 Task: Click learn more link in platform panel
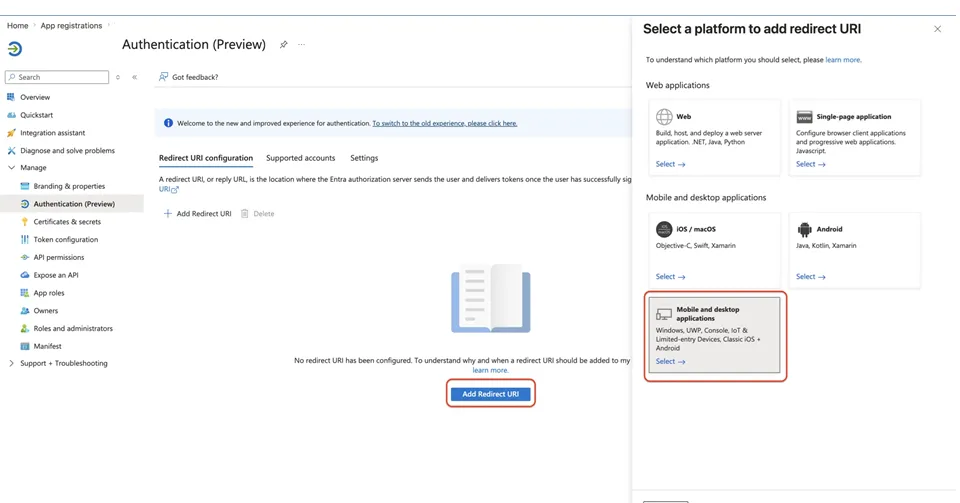[x=843, y=60]
